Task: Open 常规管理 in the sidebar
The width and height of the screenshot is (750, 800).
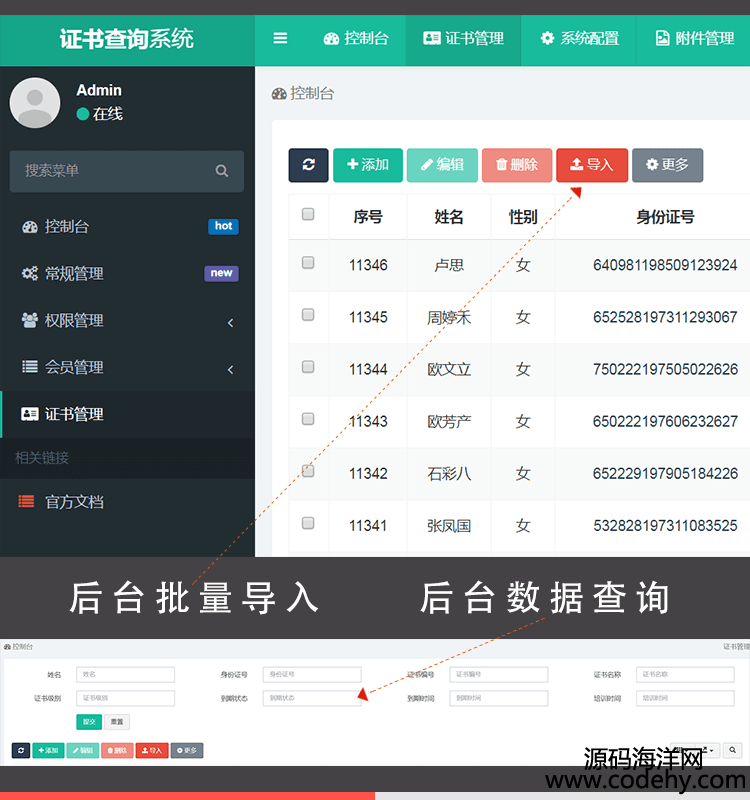Action: pos(73,273)
